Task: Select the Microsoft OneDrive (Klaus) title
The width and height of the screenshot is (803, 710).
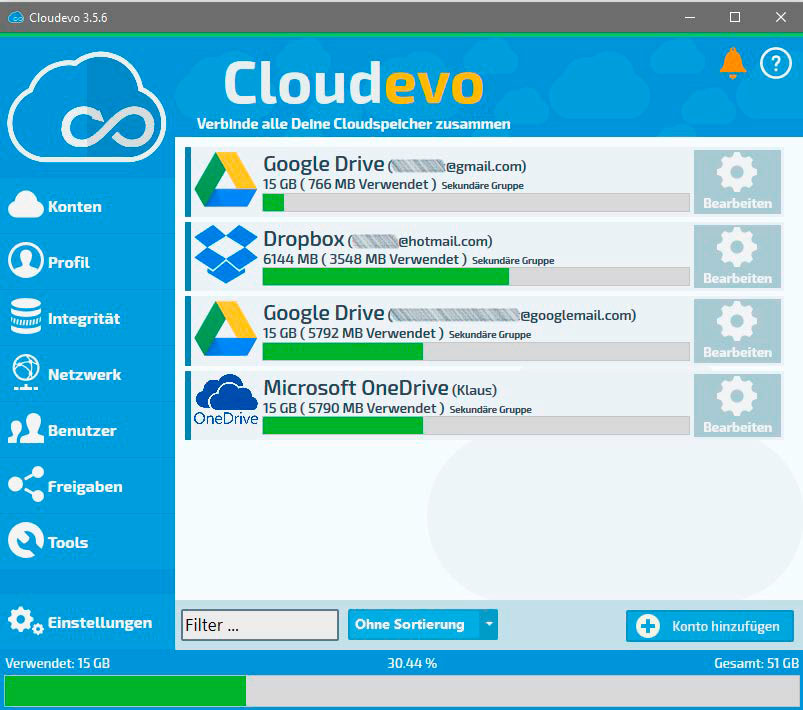Action: point(379,388)
